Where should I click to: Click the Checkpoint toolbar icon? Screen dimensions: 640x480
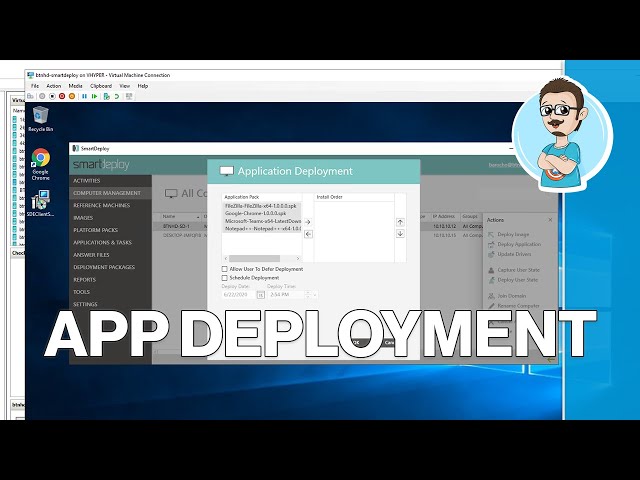click(x=107, y=96)
